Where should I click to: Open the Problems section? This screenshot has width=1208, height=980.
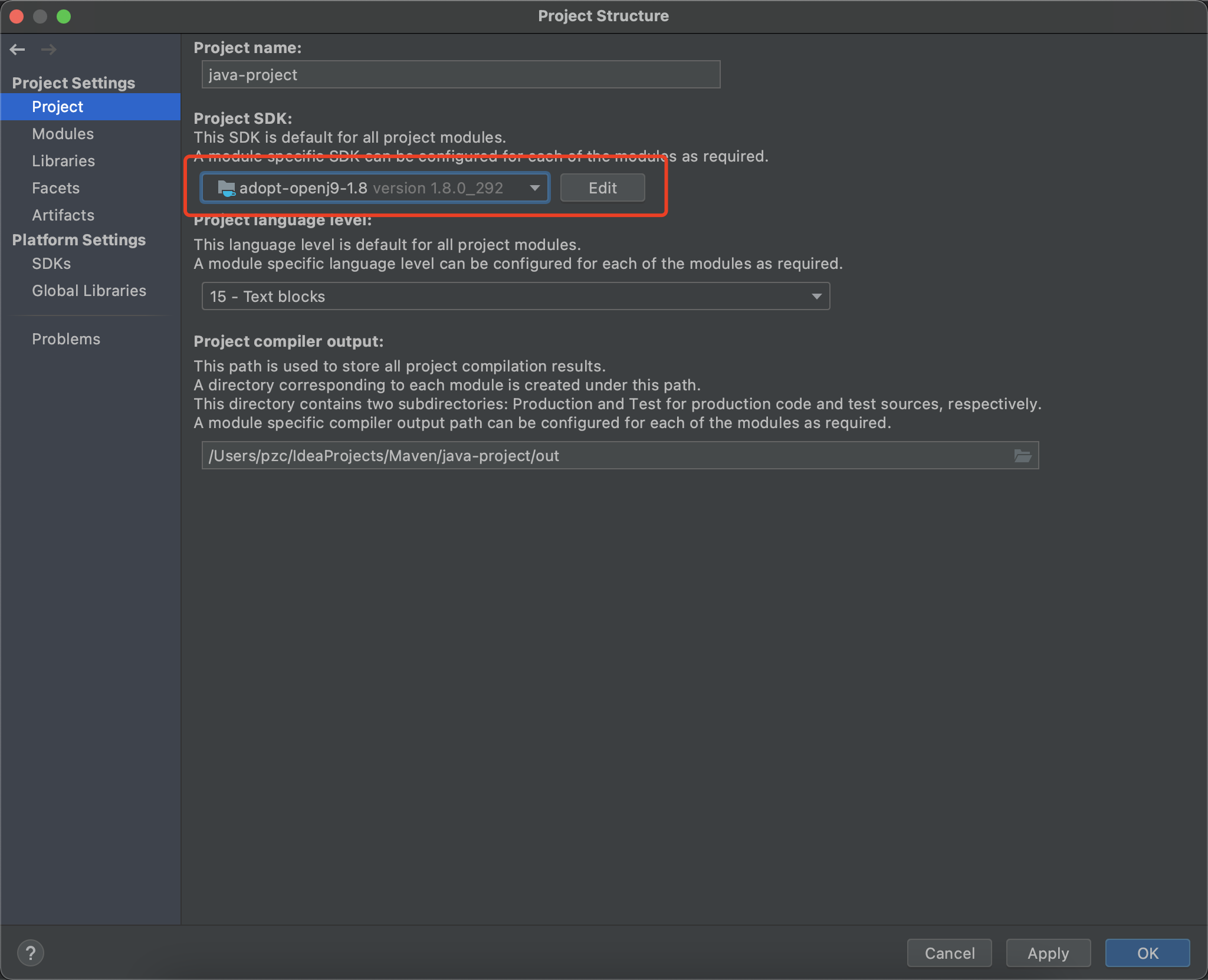coord(66,339)
